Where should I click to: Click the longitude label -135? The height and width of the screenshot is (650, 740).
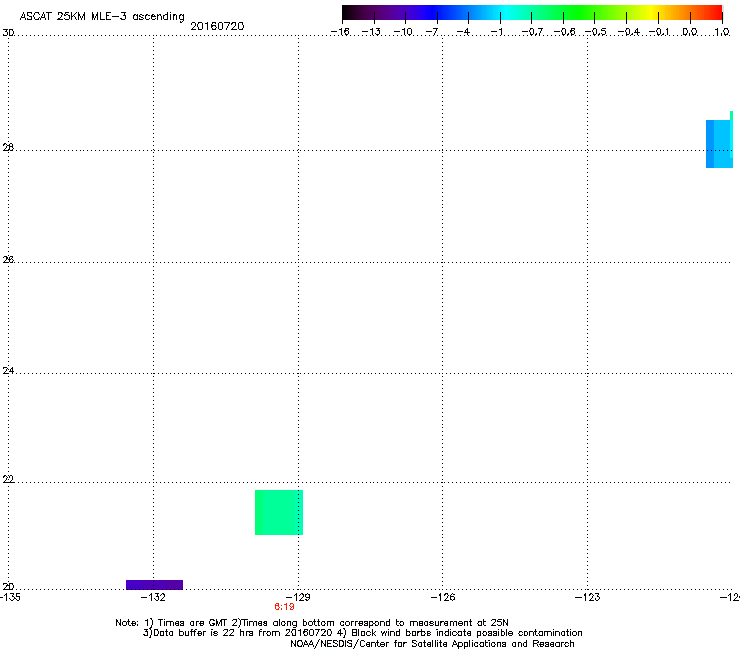coord(10,597)
